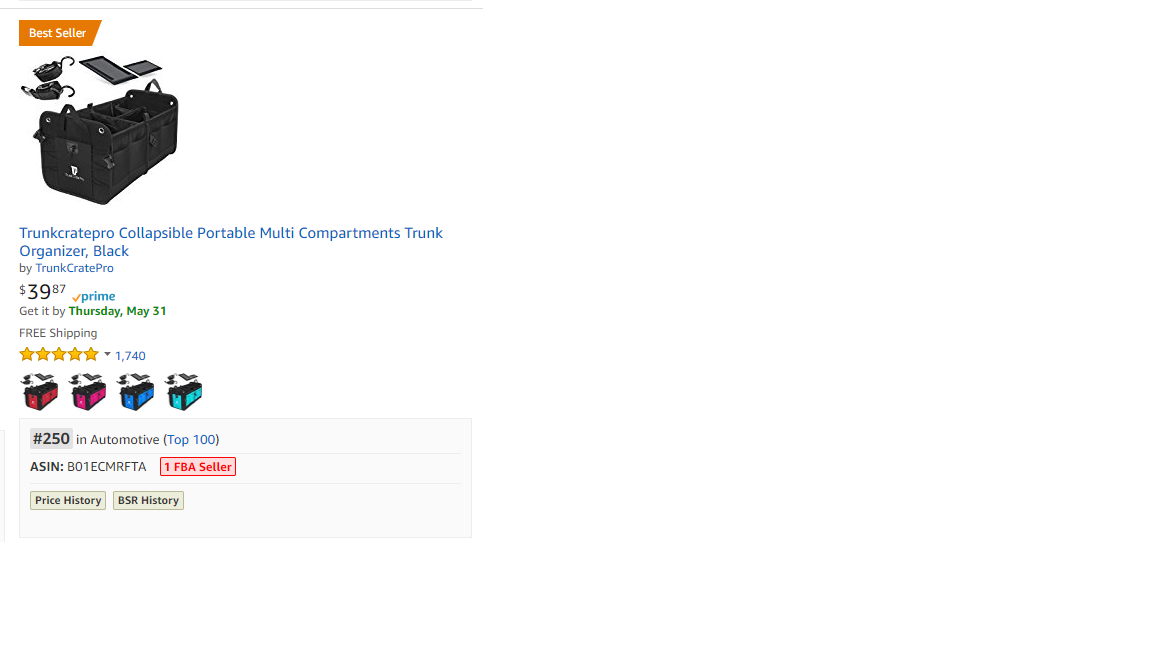Screen dimensions: 1152x648
Task: Visit the TrunkCratePro brand link
Action: pos(74,268)
